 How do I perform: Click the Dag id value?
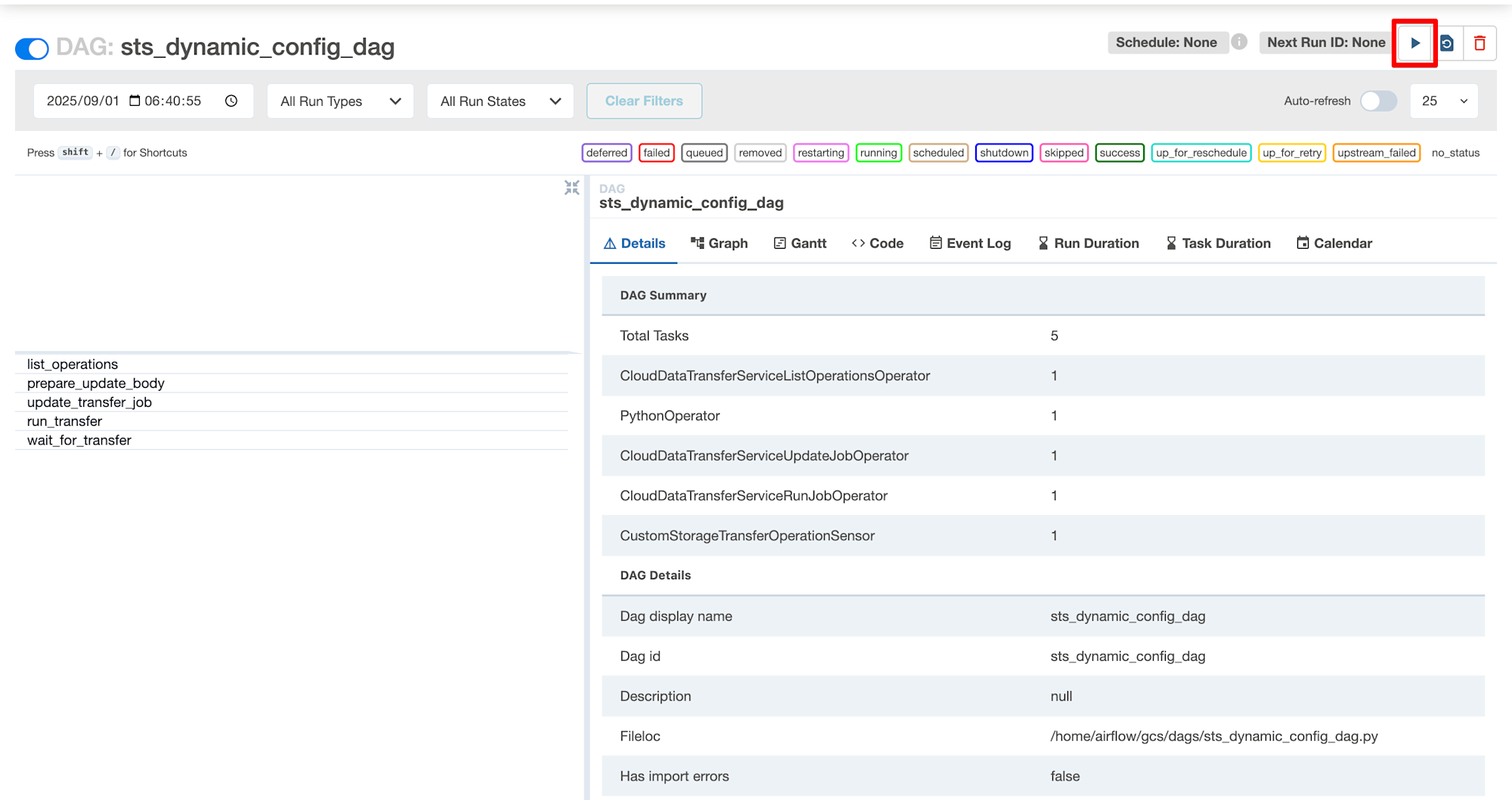point(1128,656)
